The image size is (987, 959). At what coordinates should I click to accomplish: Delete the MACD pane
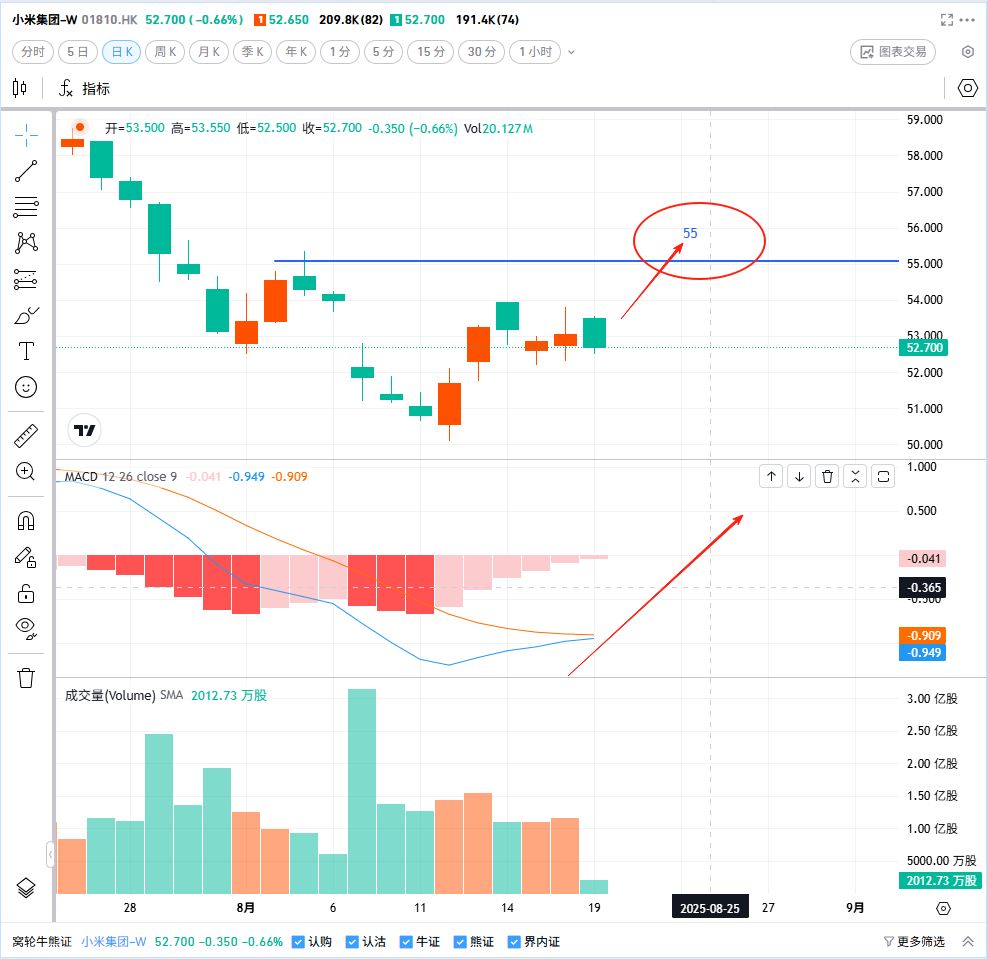coord(827,476)
